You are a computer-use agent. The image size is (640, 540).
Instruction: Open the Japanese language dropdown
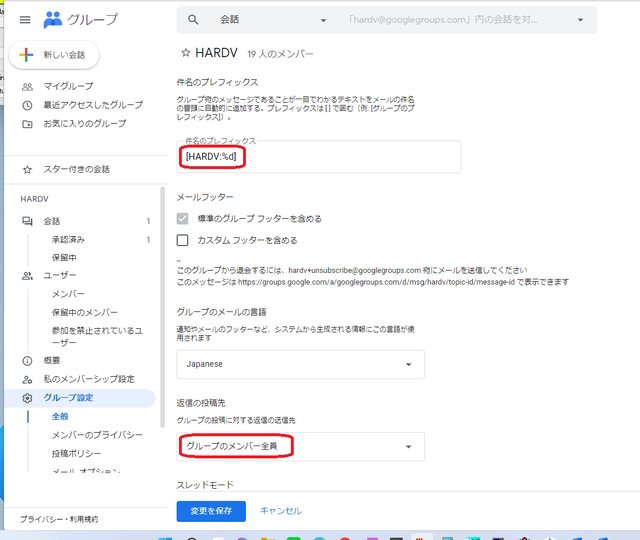coord(300,364)
